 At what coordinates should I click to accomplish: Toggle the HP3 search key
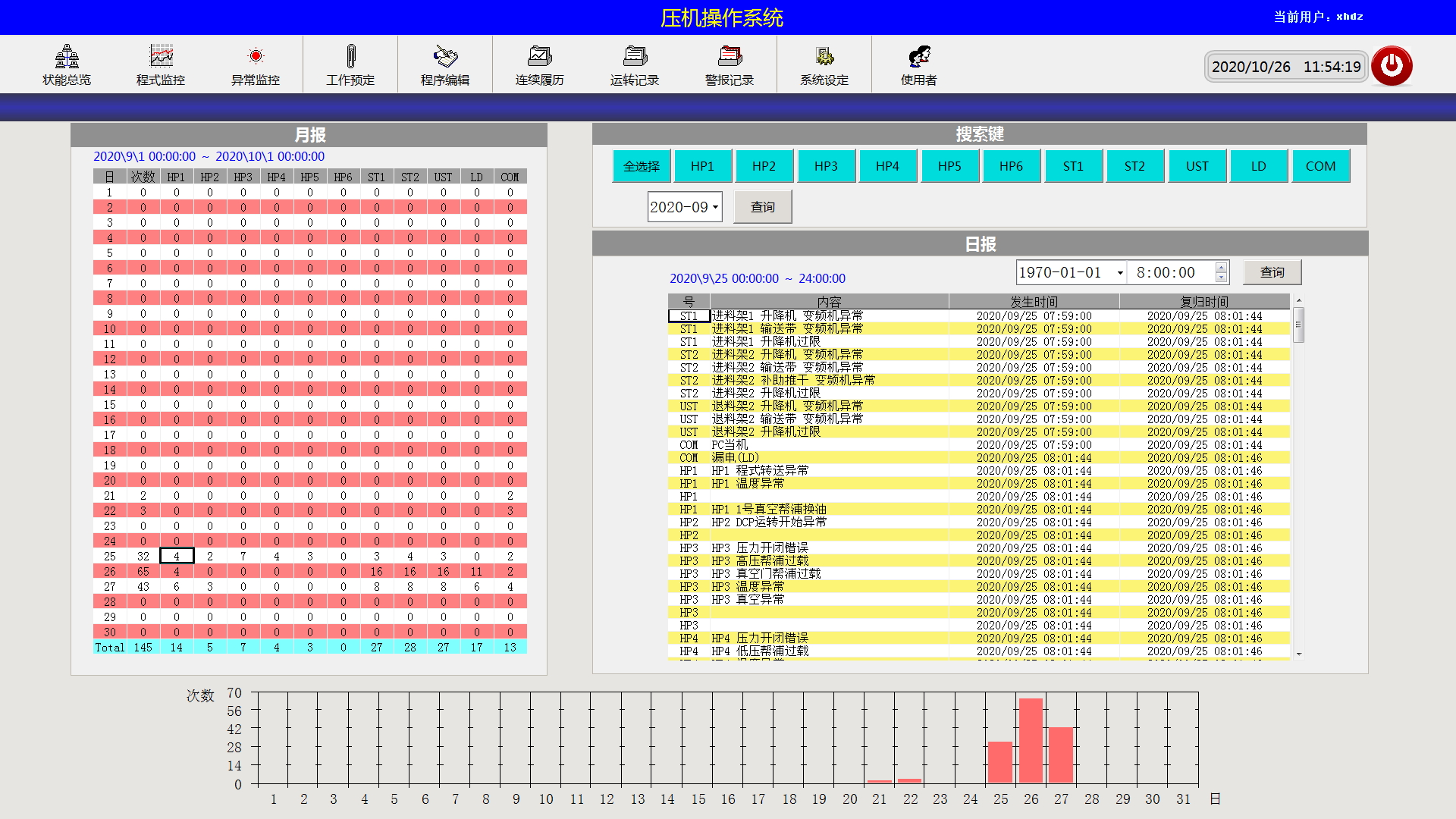[x=826, y=166]
